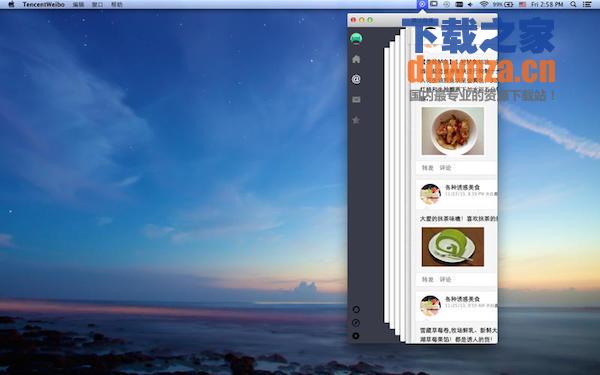Viewport: 600px width, 375px height.
Task: Open the settings gear at the sidebar bottom
Action: coord(356,336)
